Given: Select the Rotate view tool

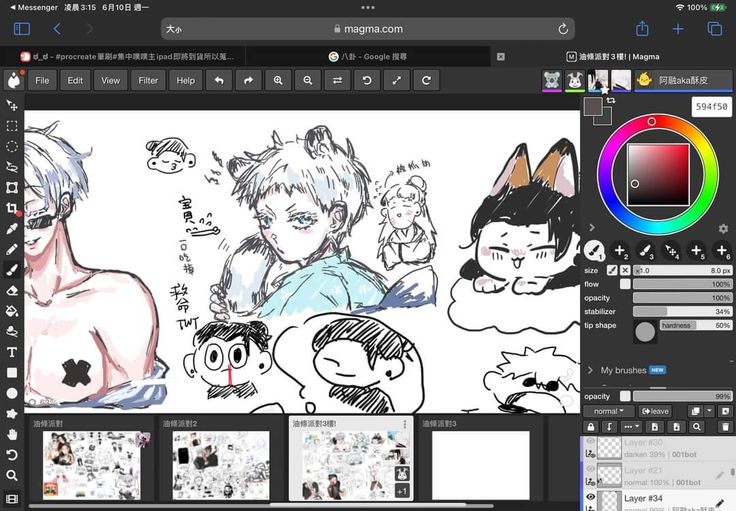Looking at the screenshot, I should (x=12, y=455).
